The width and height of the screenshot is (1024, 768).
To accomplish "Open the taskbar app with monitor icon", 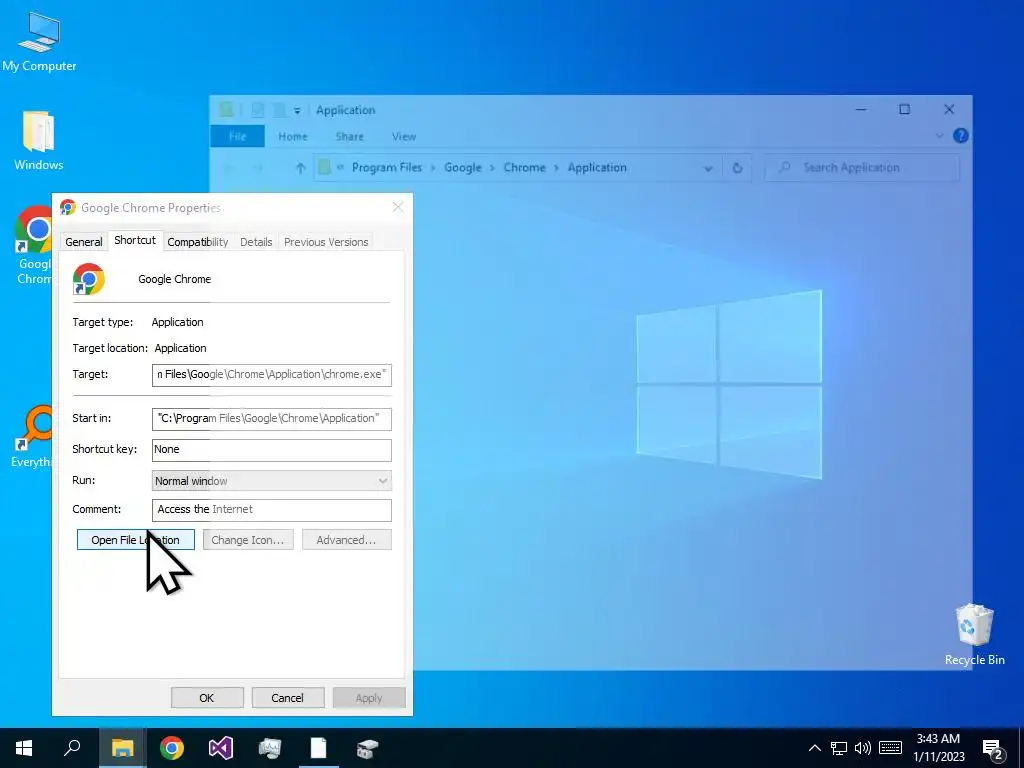I will (x=270, y=748).
